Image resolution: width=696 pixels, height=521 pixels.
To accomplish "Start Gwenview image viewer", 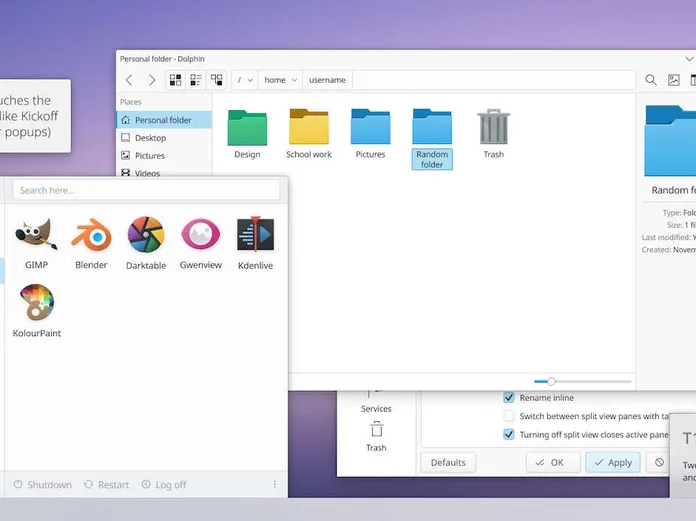I will coord(201,243).
